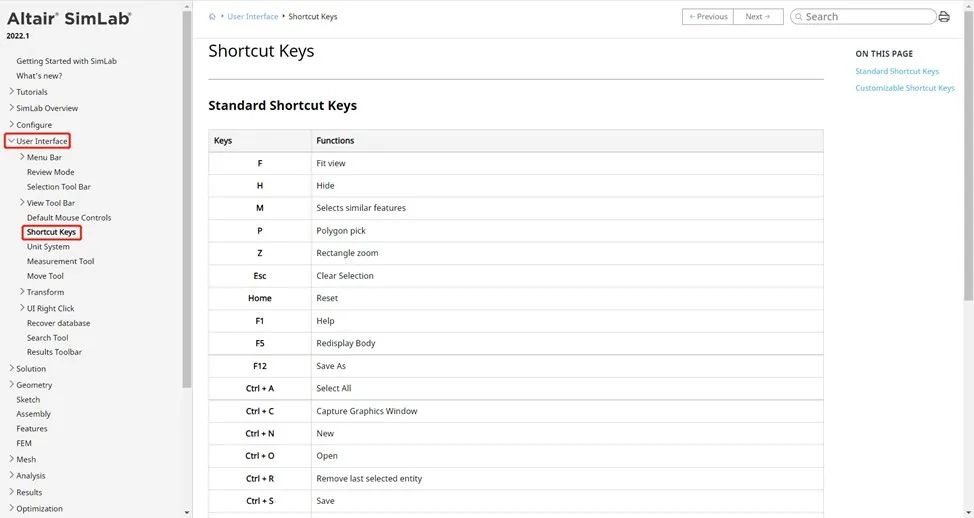
Task: Click the print icon beside search
Action: pos(944,17)
